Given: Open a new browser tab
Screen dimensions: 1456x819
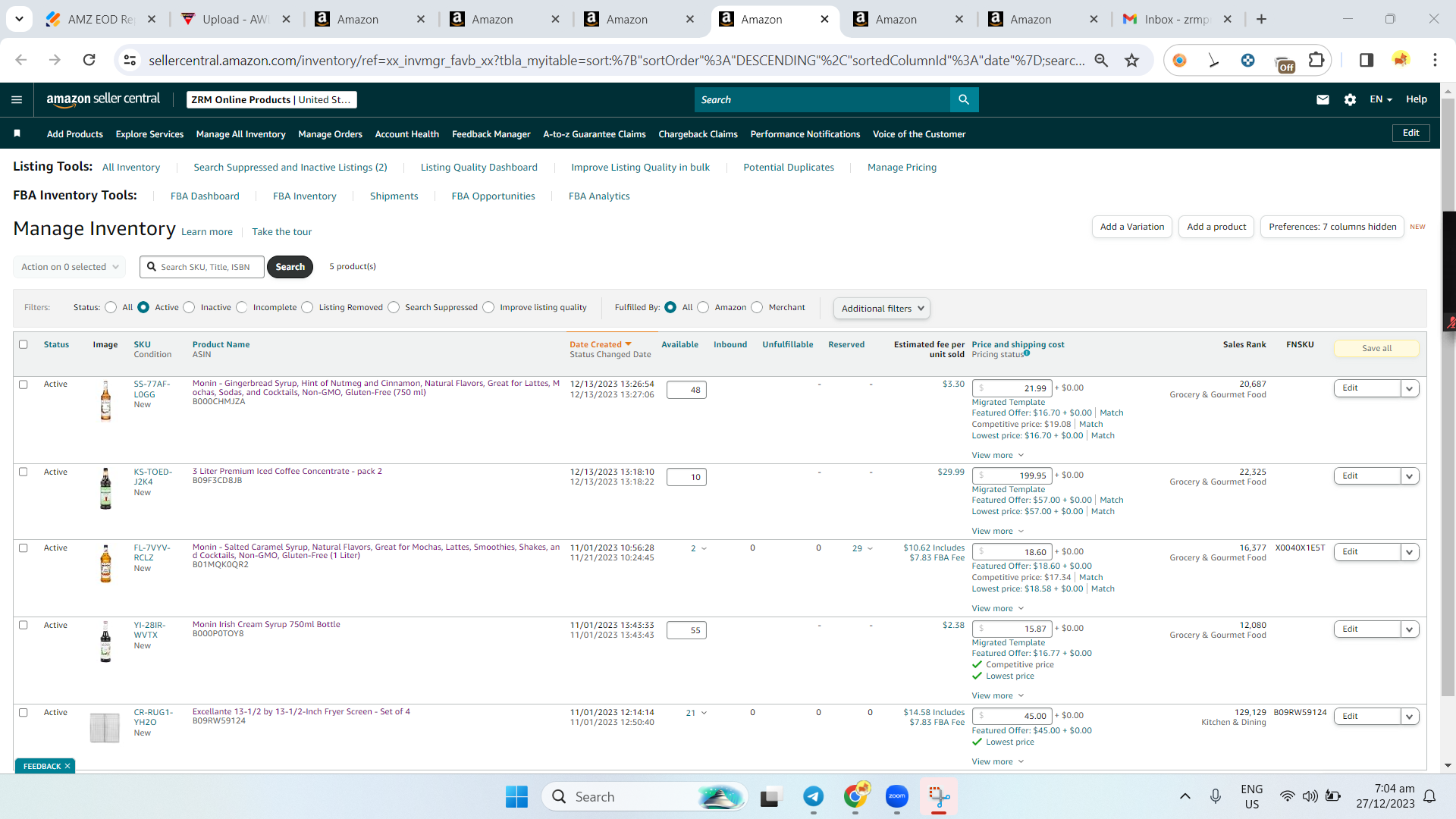Looking at the screenshot, I should coord(1261,19).
